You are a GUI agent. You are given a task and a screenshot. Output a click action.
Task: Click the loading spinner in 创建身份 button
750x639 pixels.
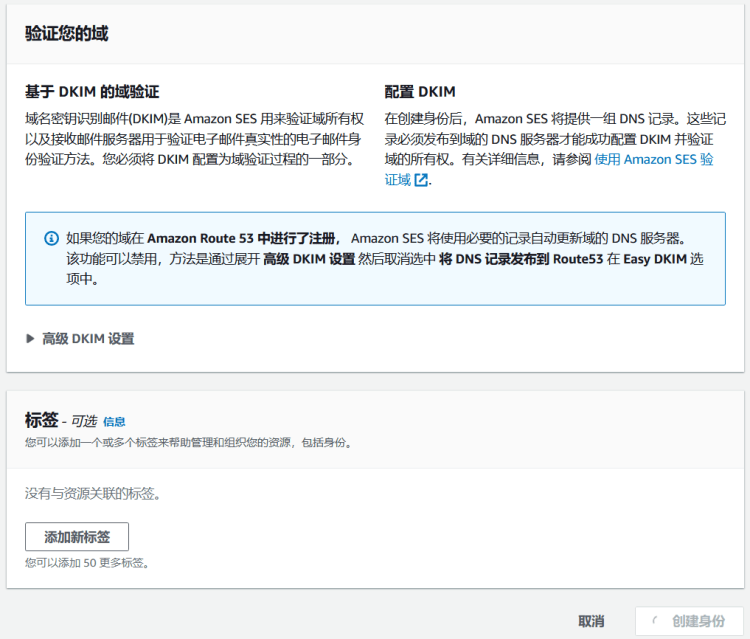coord(656,621)
